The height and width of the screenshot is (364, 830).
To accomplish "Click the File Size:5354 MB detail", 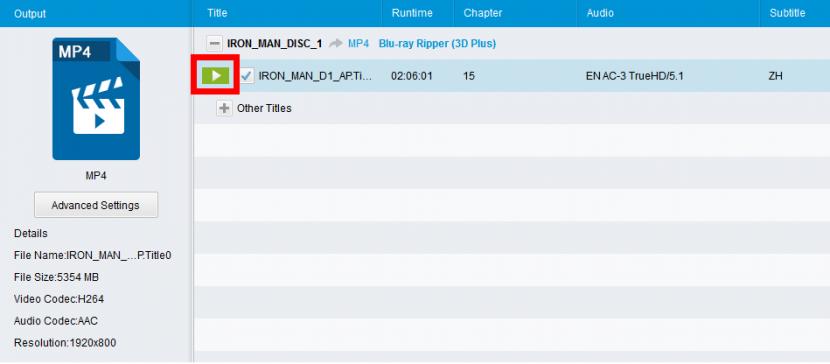I will 56,277.
